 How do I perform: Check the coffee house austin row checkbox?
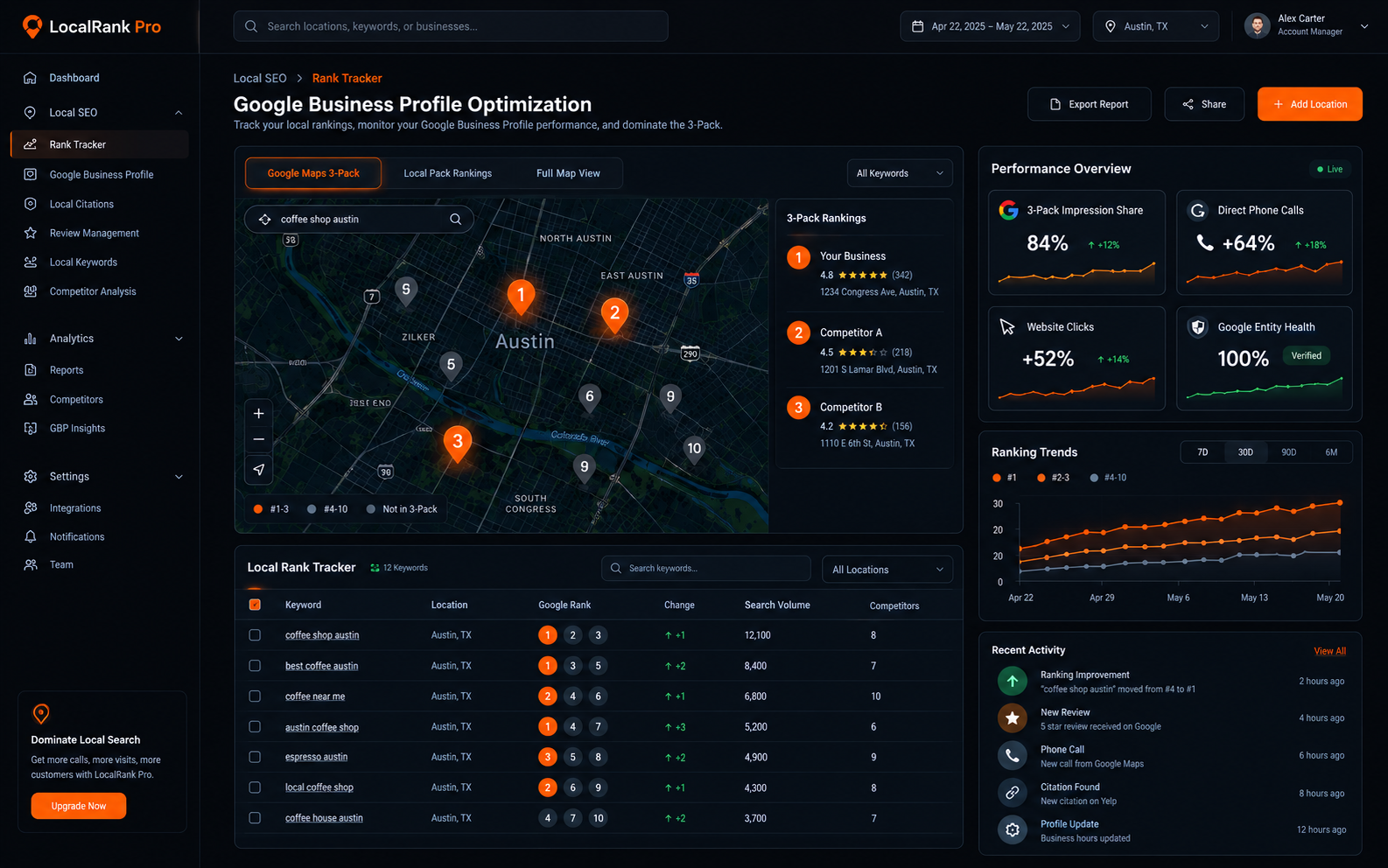pos(255,818)
